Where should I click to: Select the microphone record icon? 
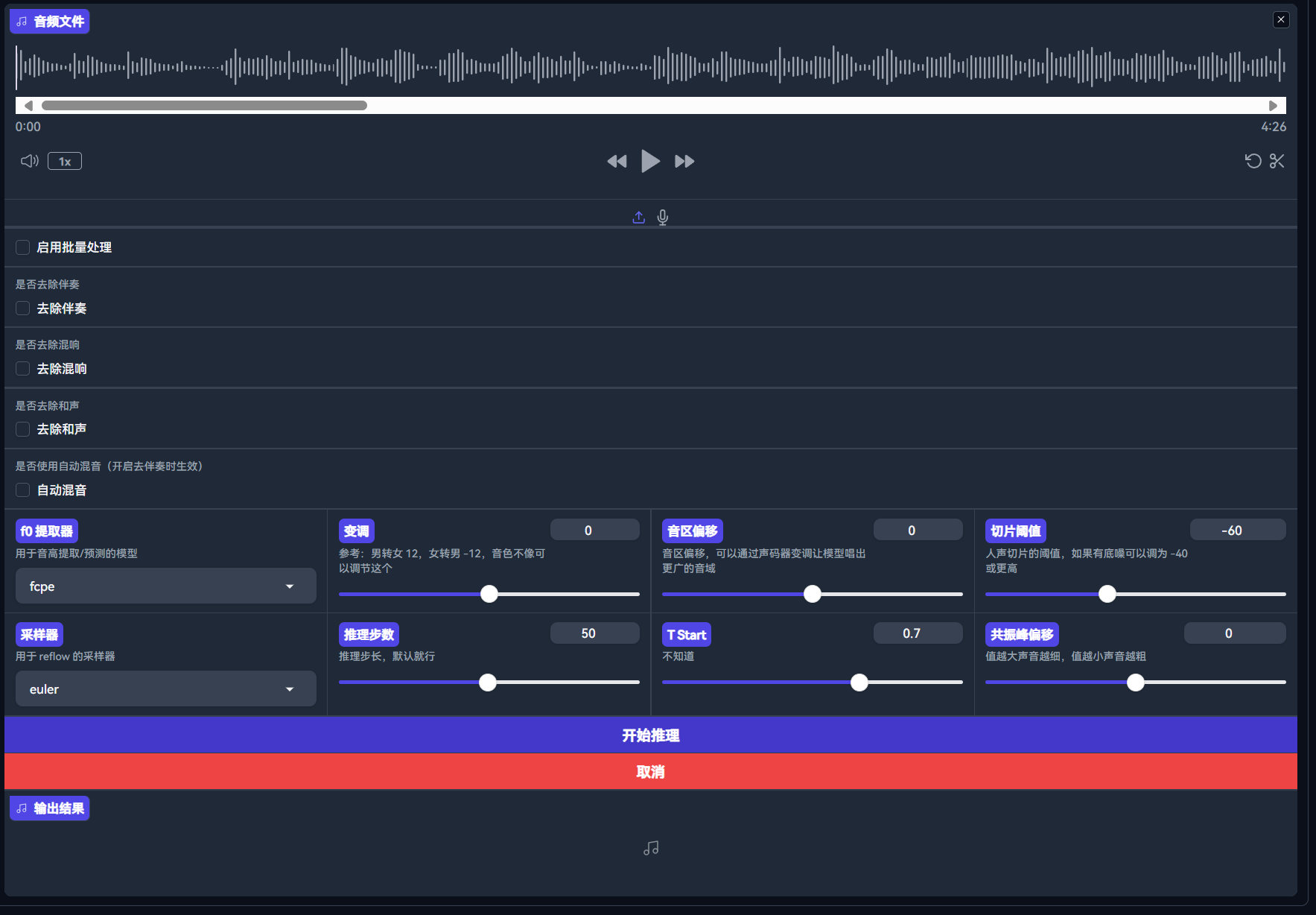pyautogui.click(x=662, y=217)
